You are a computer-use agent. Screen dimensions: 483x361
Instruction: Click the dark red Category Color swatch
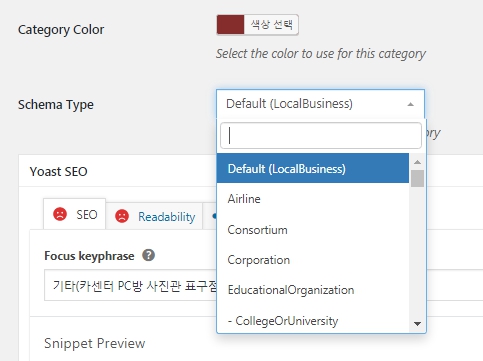230,25
